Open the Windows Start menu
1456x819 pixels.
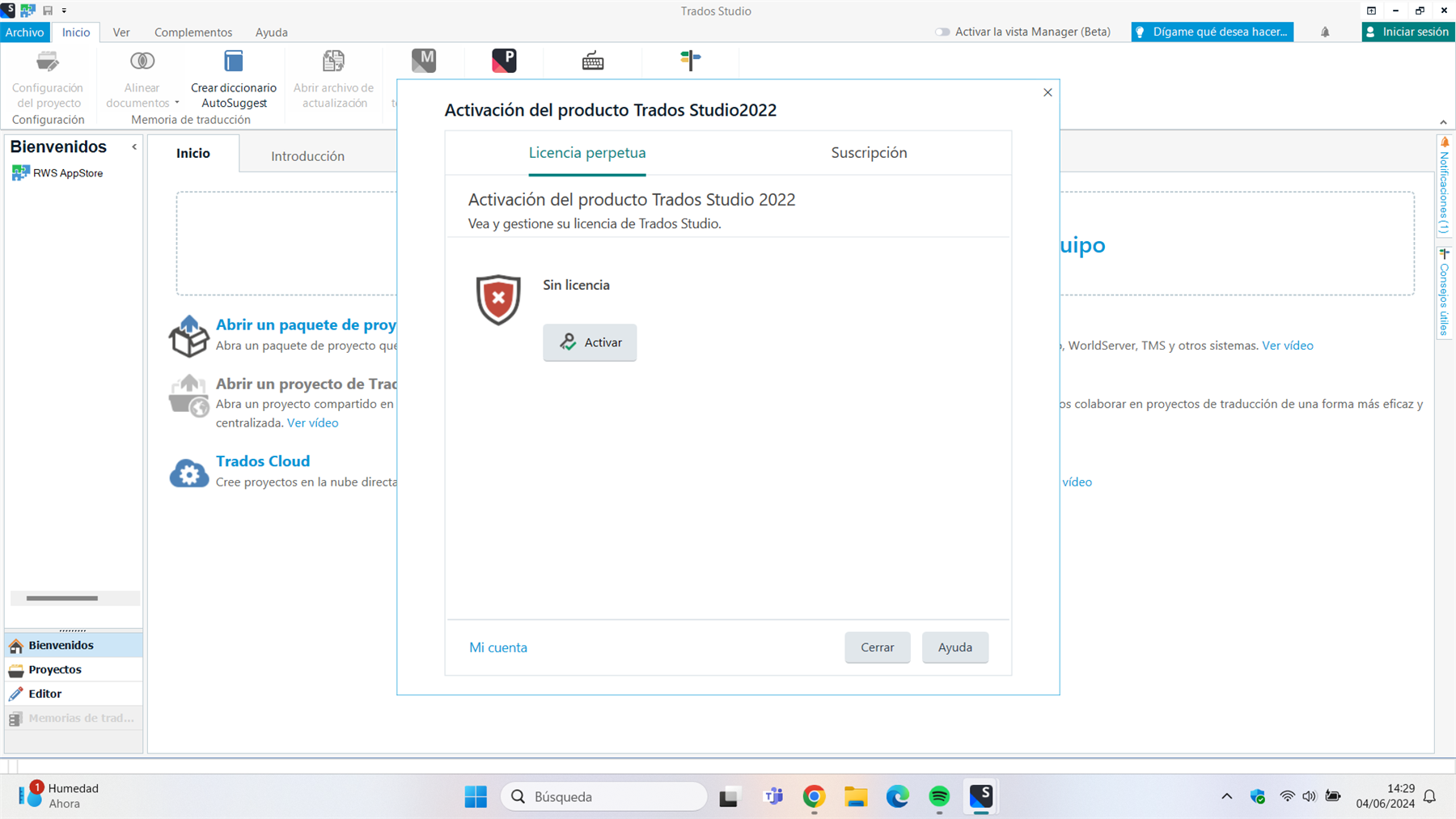pos(476,797)
